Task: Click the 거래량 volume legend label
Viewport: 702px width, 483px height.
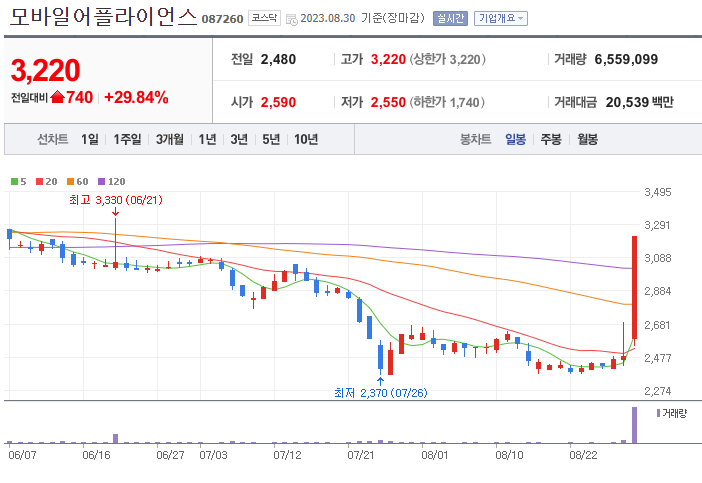Action: point(674,413)
